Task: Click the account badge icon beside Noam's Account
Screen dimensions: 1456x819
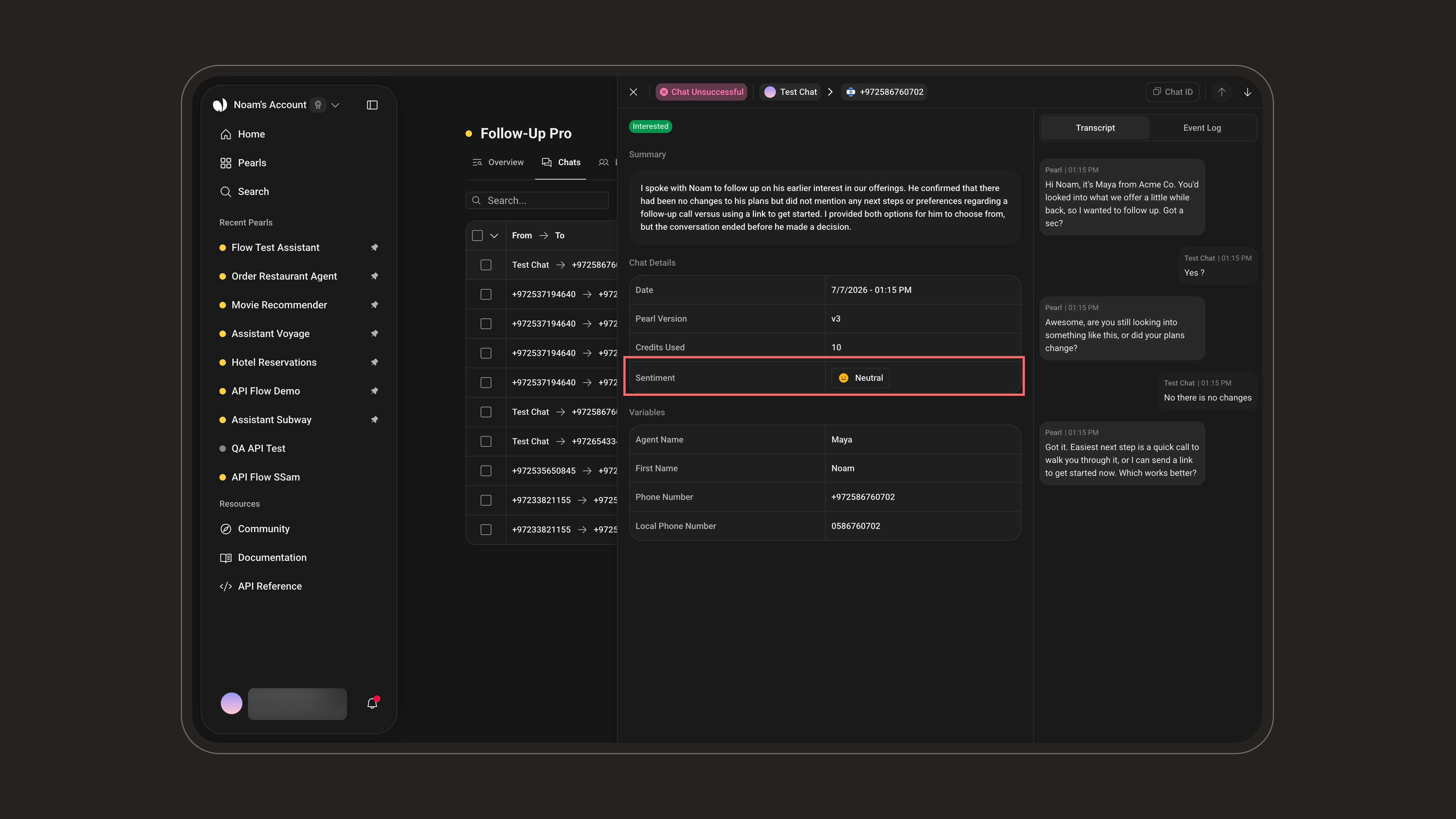Action: tap(318, 105)
